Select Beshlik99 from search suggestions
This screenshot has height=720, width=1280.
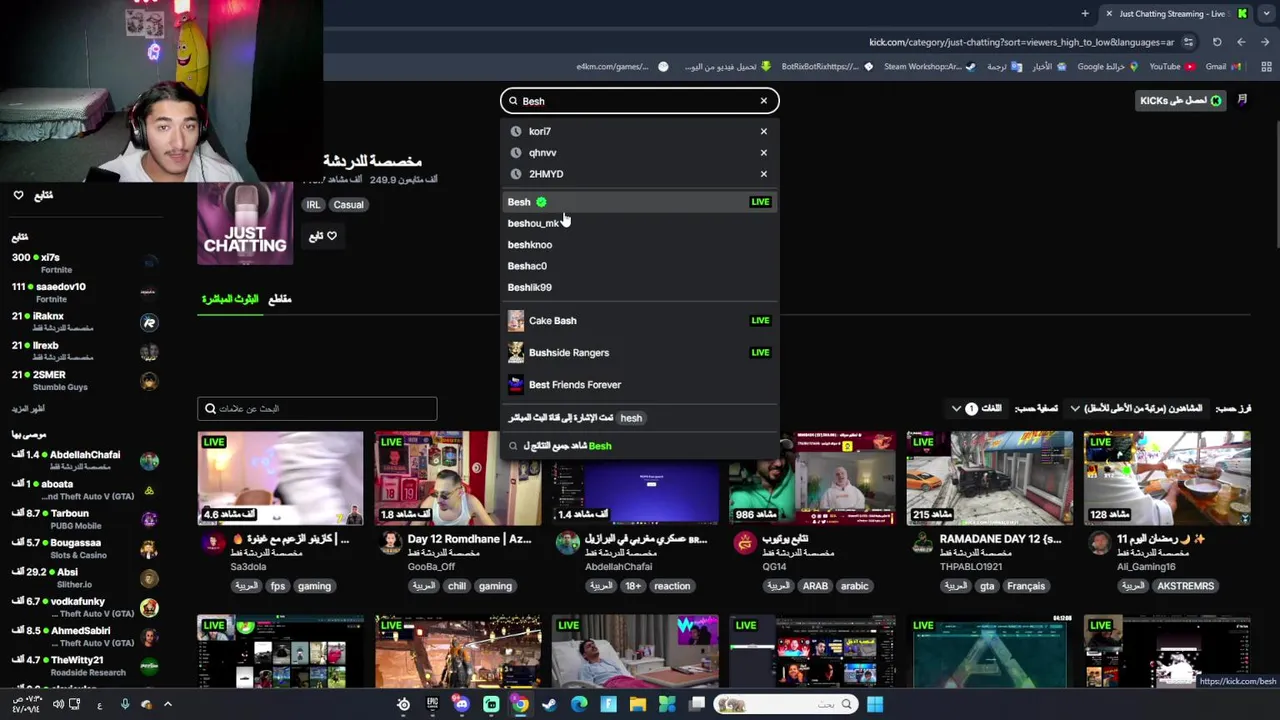tap(639, 287)
